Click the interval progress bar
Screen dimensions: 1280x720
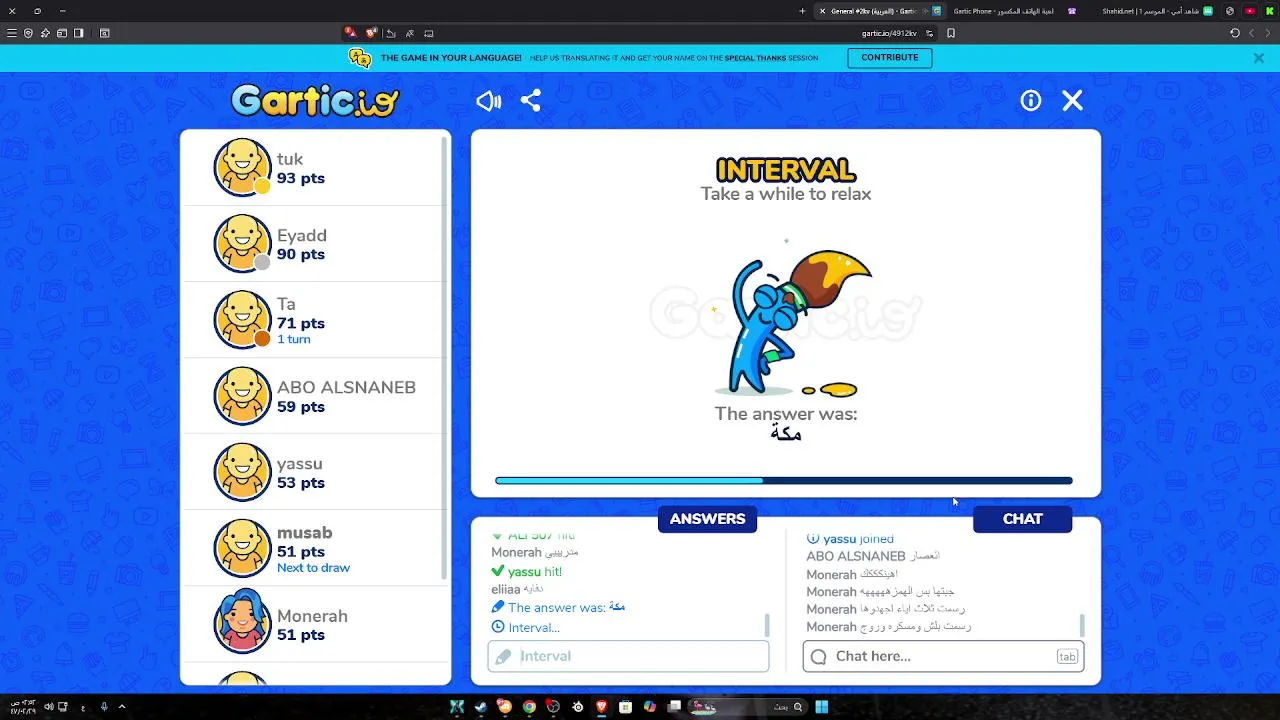coord(784,481)
